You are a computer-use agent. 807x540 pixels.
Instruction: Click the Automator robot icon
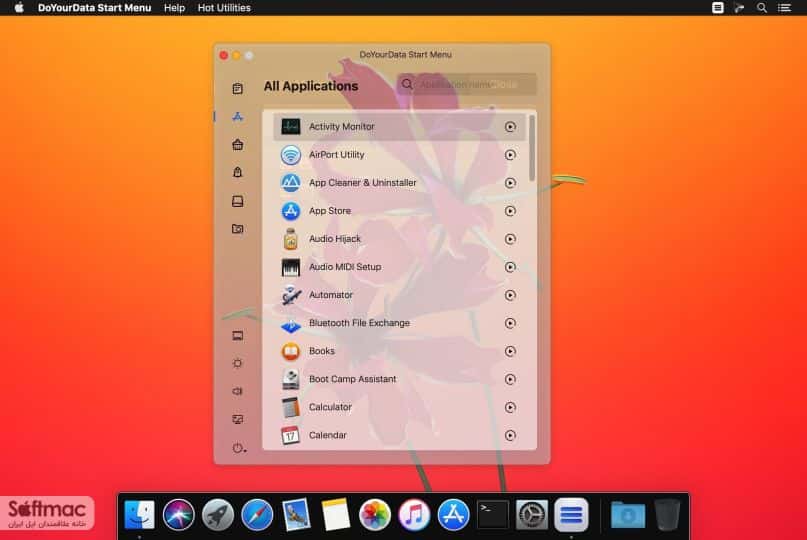(291, 295)
